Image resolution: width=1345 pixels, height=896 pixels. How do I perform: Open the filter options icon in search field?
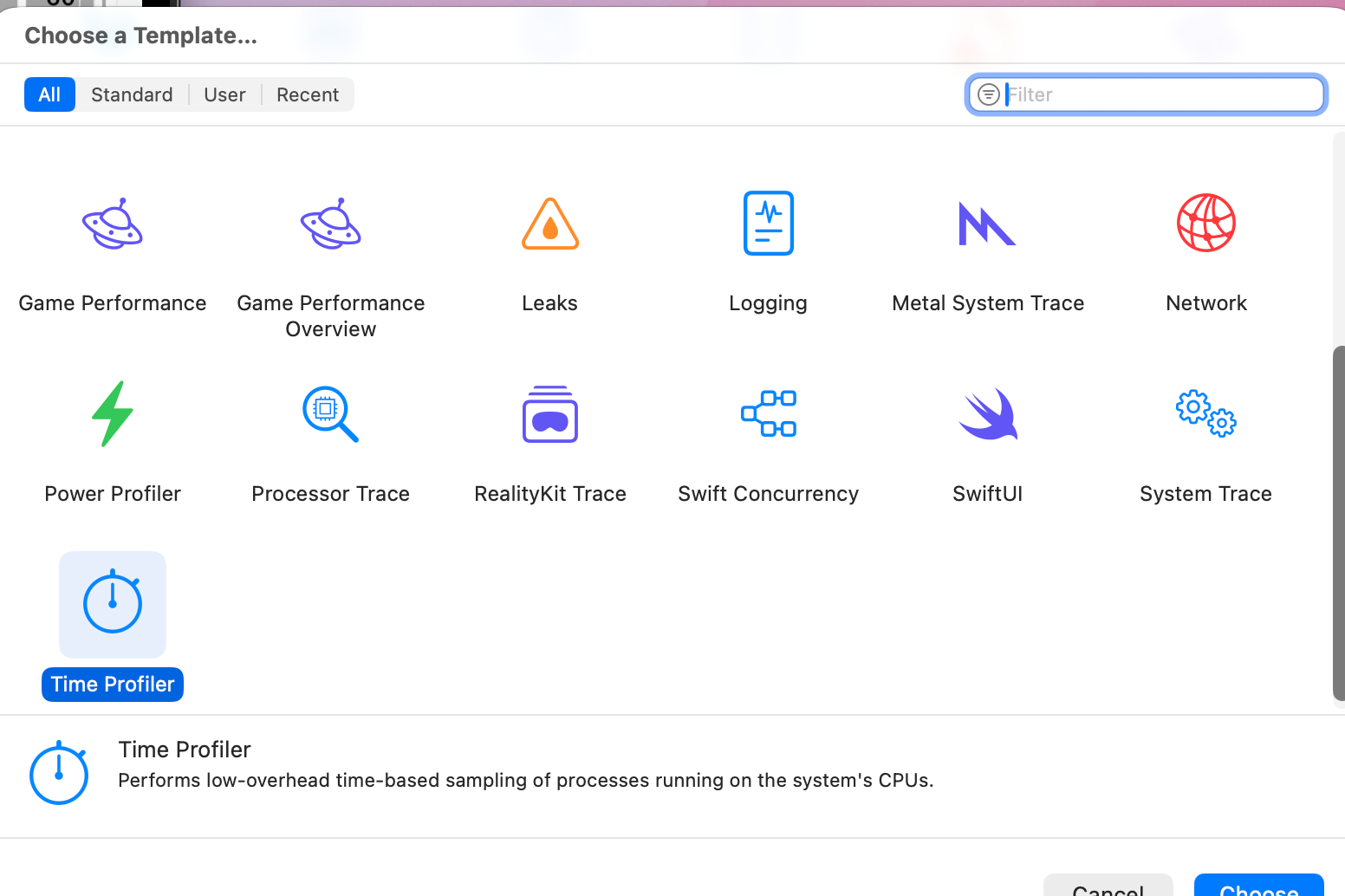(x=989, y=94)
